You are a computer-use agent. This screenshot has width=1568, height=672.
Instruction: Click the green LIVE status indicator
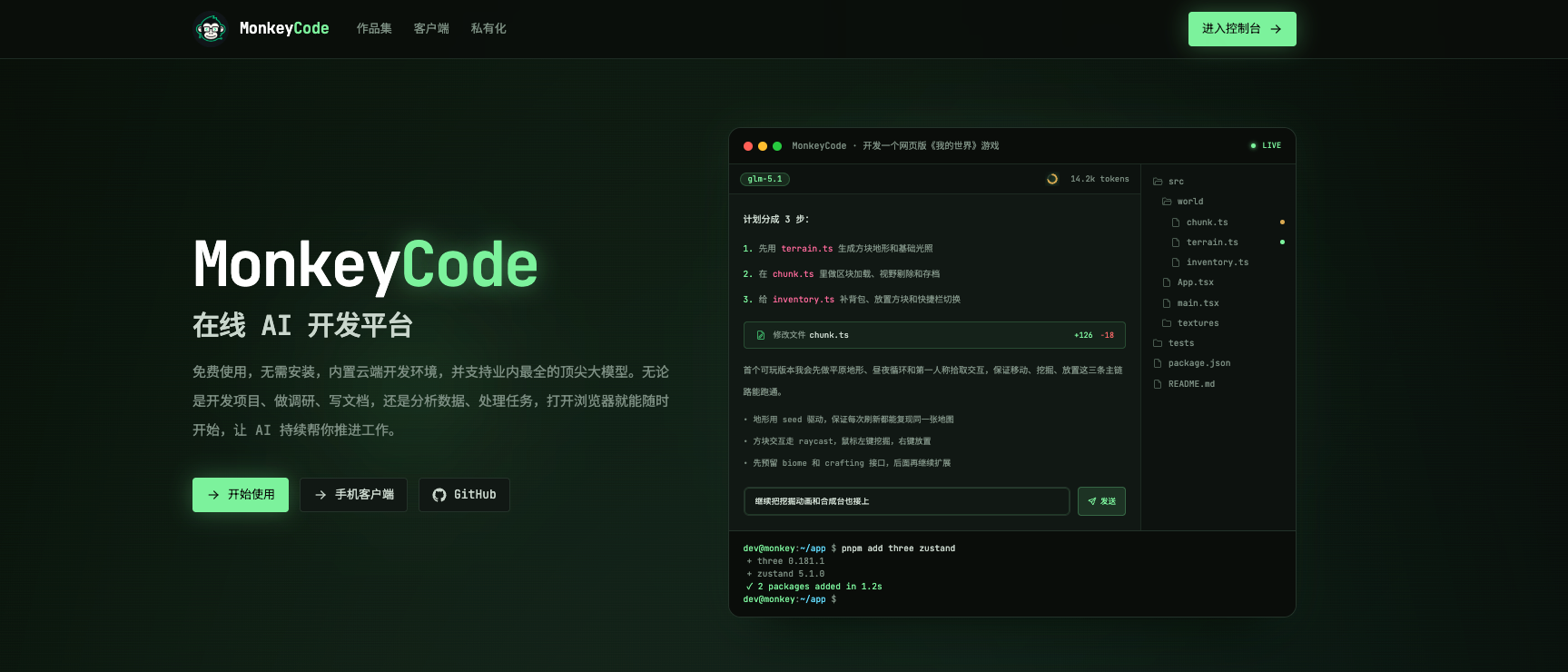[1266, 145]
